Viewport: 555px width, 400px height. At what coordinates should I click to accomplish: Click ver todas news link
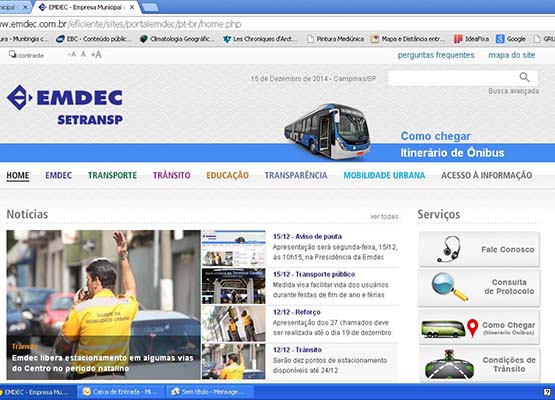coord(384,216)
